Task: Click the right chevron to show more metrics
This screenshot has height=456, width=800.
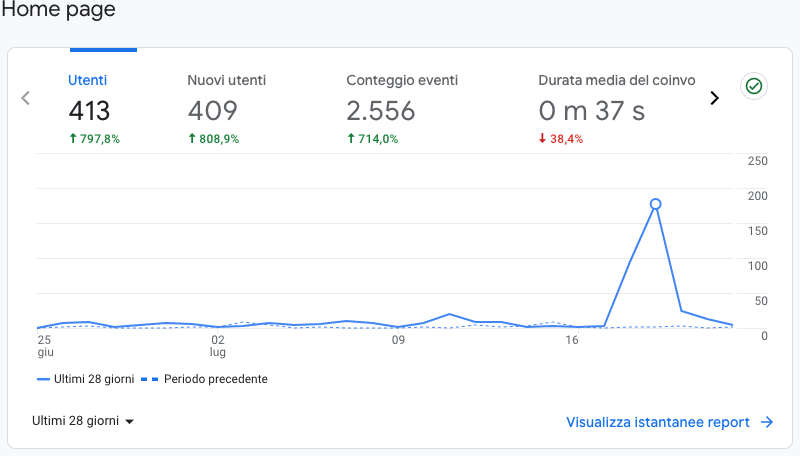Action: (x=714, y=98)
